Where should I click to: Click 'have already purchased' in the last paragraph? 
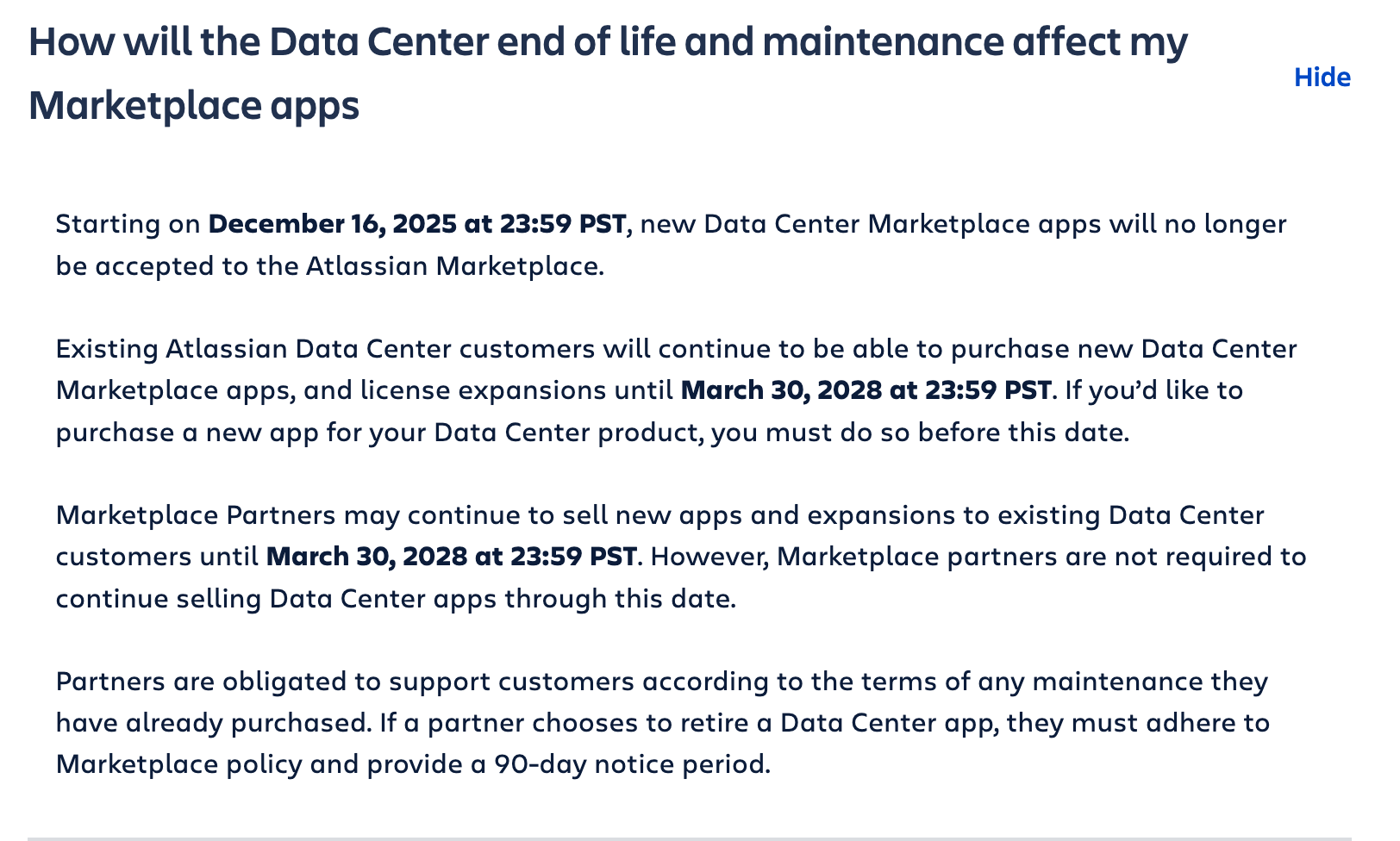[214, 723]
